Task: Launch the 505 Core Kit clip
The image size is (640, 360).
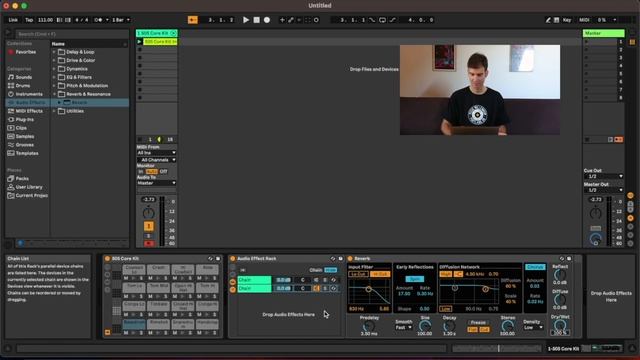Action: coord(140,42)
